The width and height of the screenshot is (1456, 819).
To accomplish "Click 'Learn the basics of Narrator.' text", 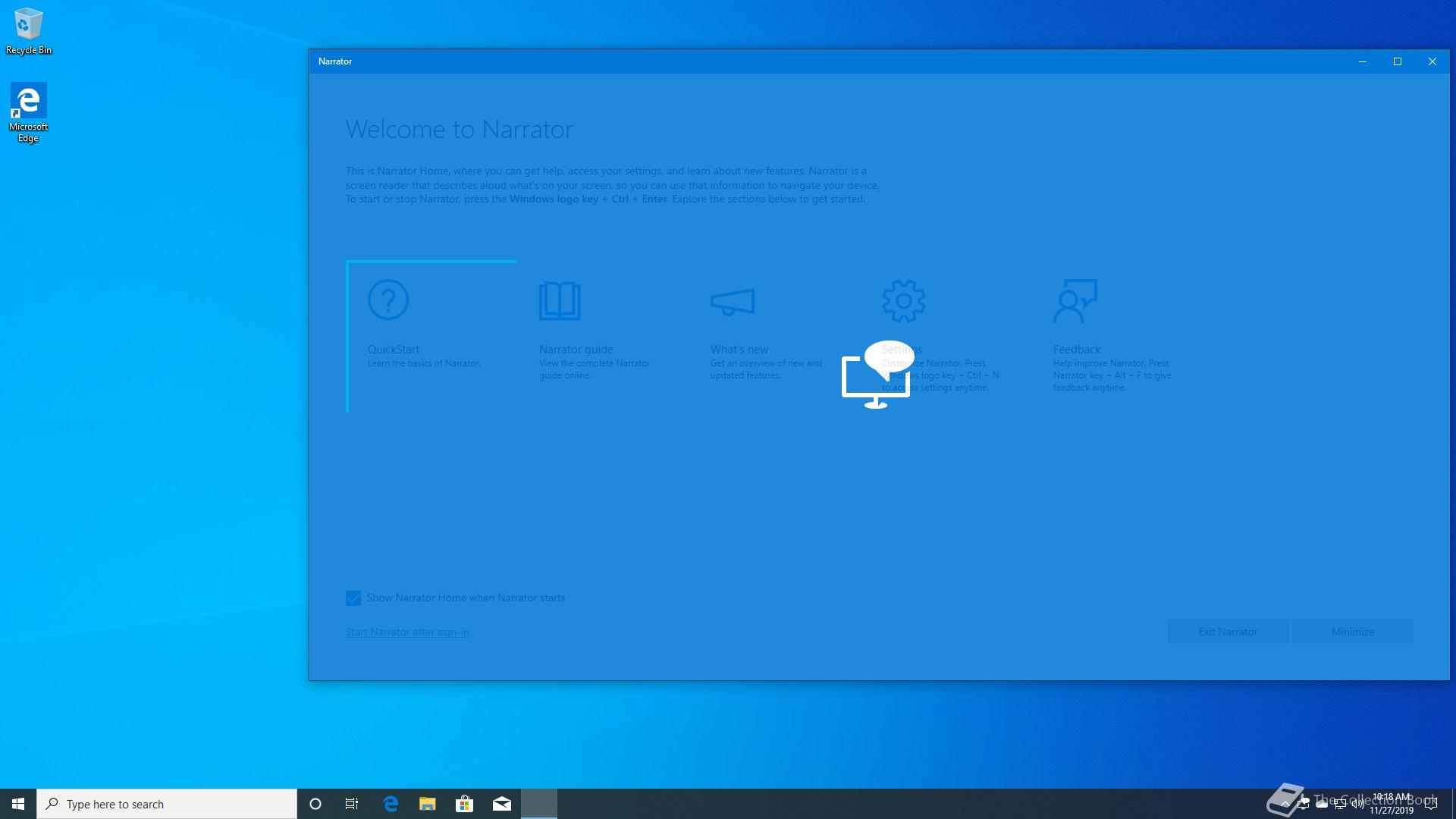I will click(x=424, y=363).
